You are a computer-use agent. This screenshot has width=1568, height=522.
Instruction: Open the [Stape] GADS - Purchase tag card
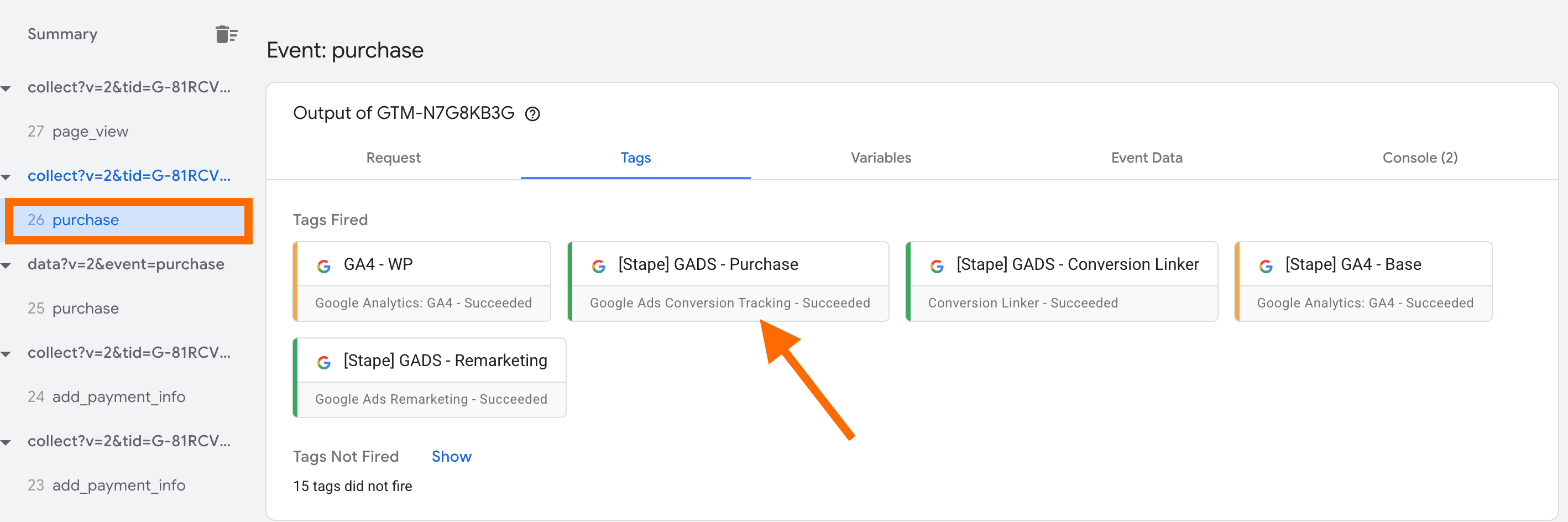tap(728, 281)
